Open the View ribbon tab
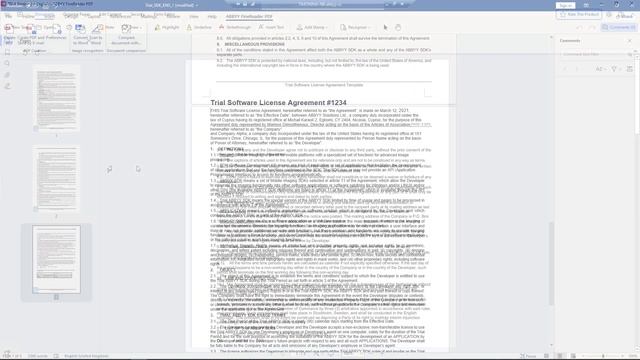The image size is (640, 360). tap(193, 17)
